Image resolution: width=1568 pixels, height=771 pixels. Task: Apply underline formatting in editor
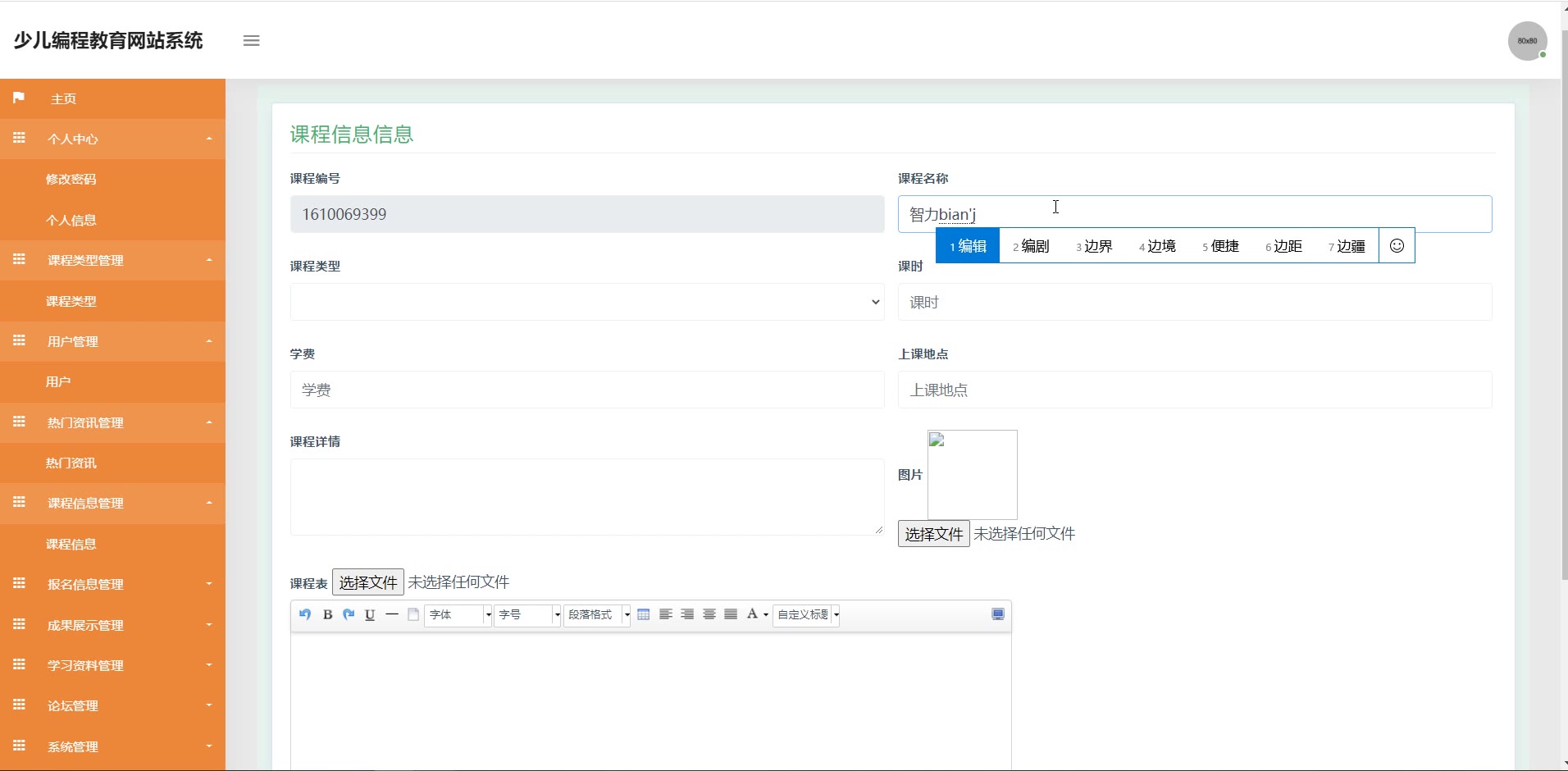point(370,614)
